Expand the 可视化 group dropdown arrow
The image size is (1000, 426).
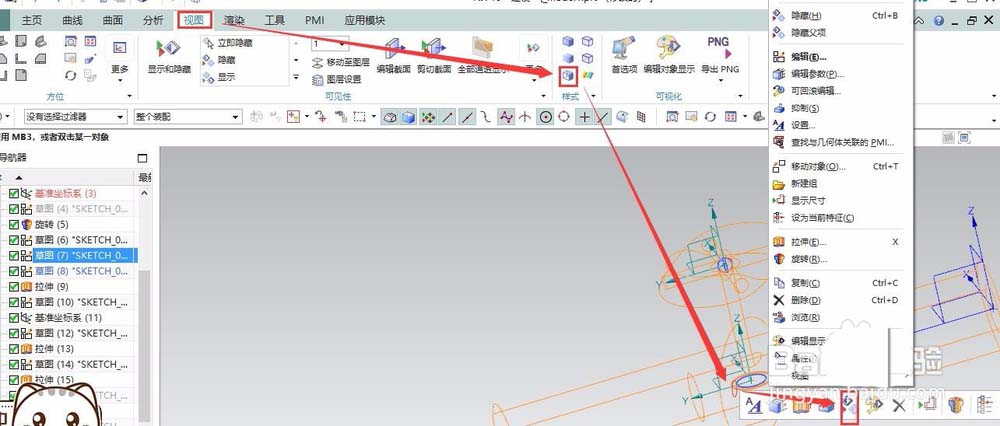[740, 96]
